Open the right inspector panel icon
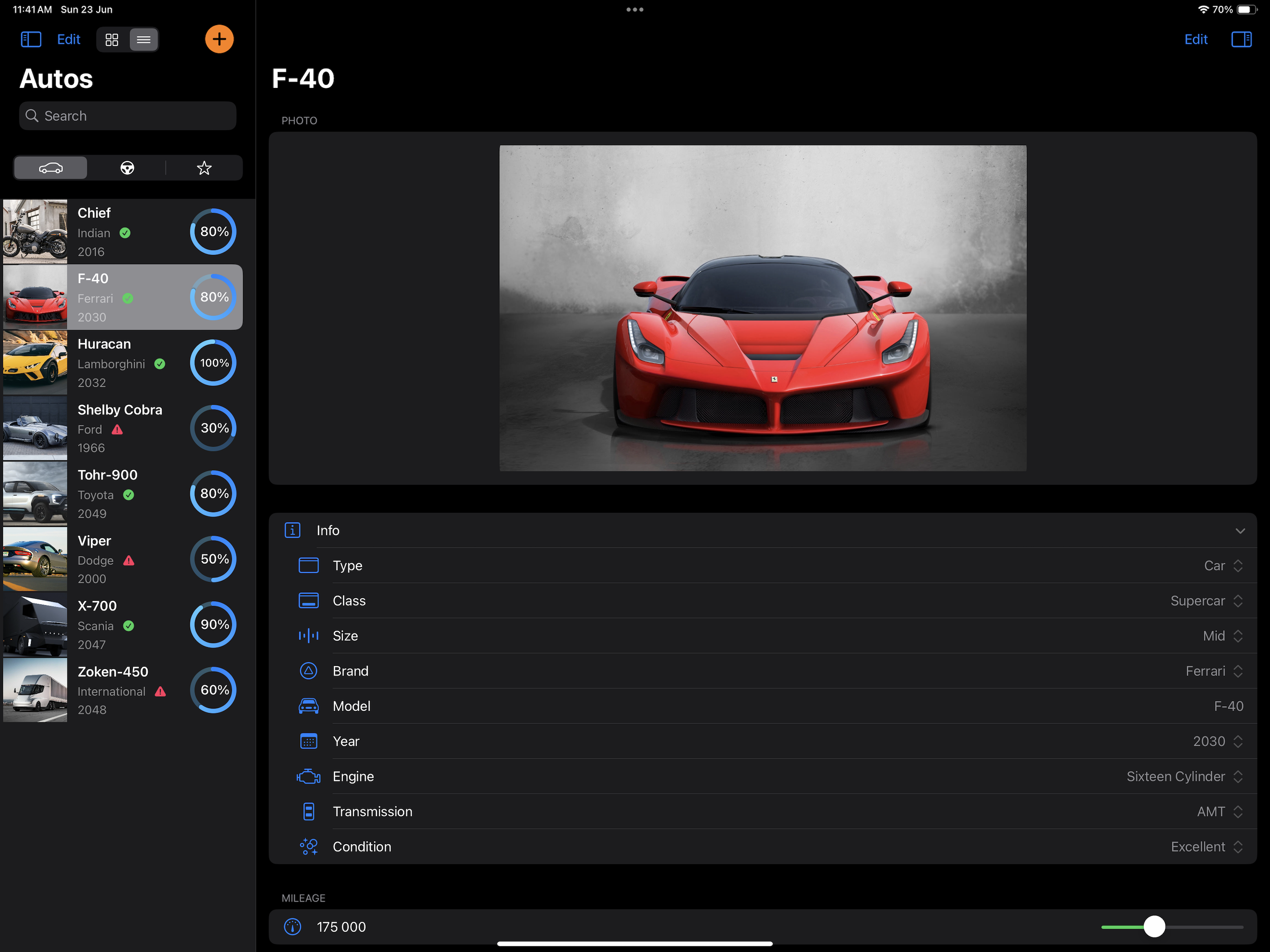This screenshot has height=952, width=1270. click(1241, 40)
